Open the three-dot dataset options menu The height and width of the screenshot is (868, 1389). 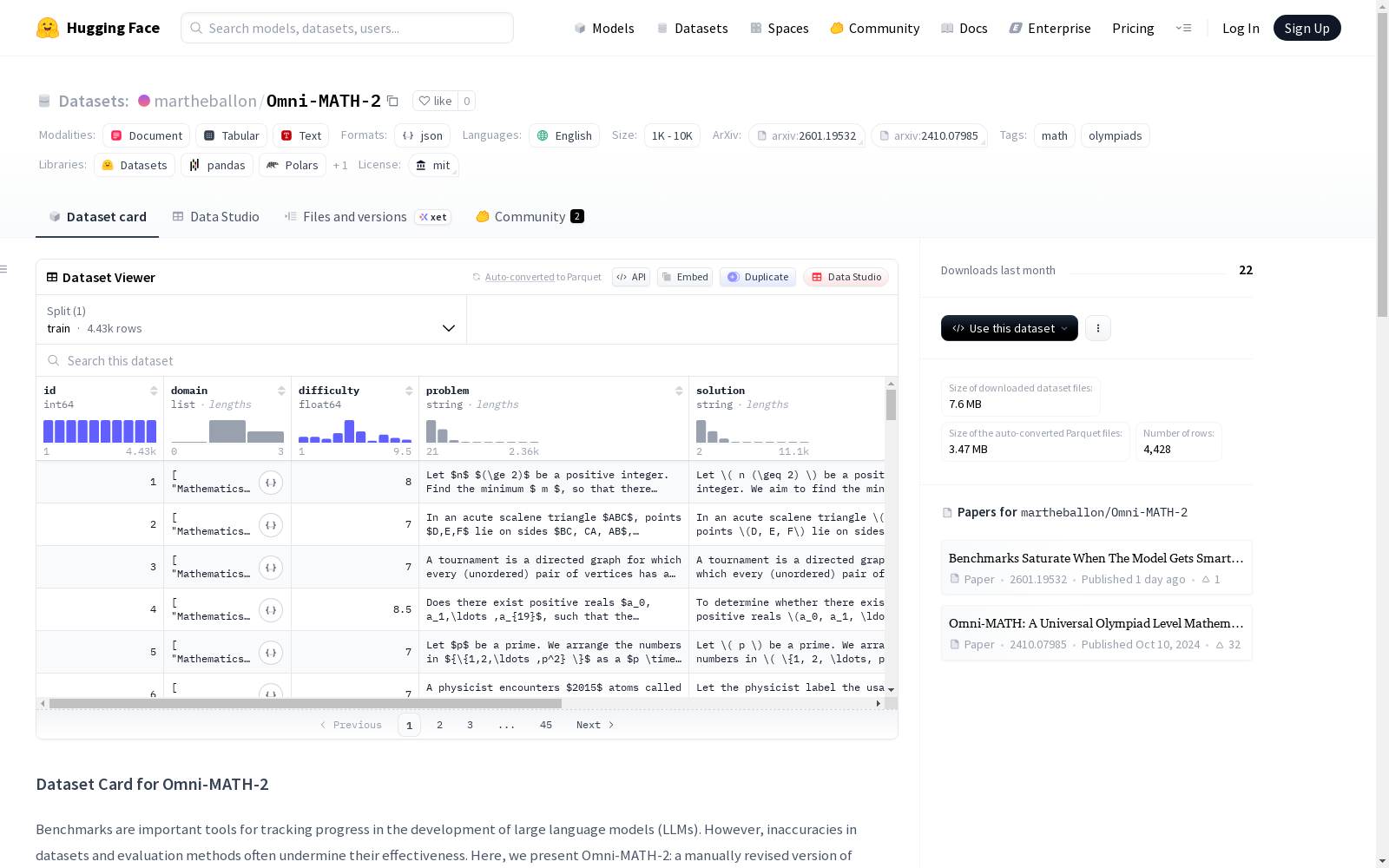pos(1098,328)
